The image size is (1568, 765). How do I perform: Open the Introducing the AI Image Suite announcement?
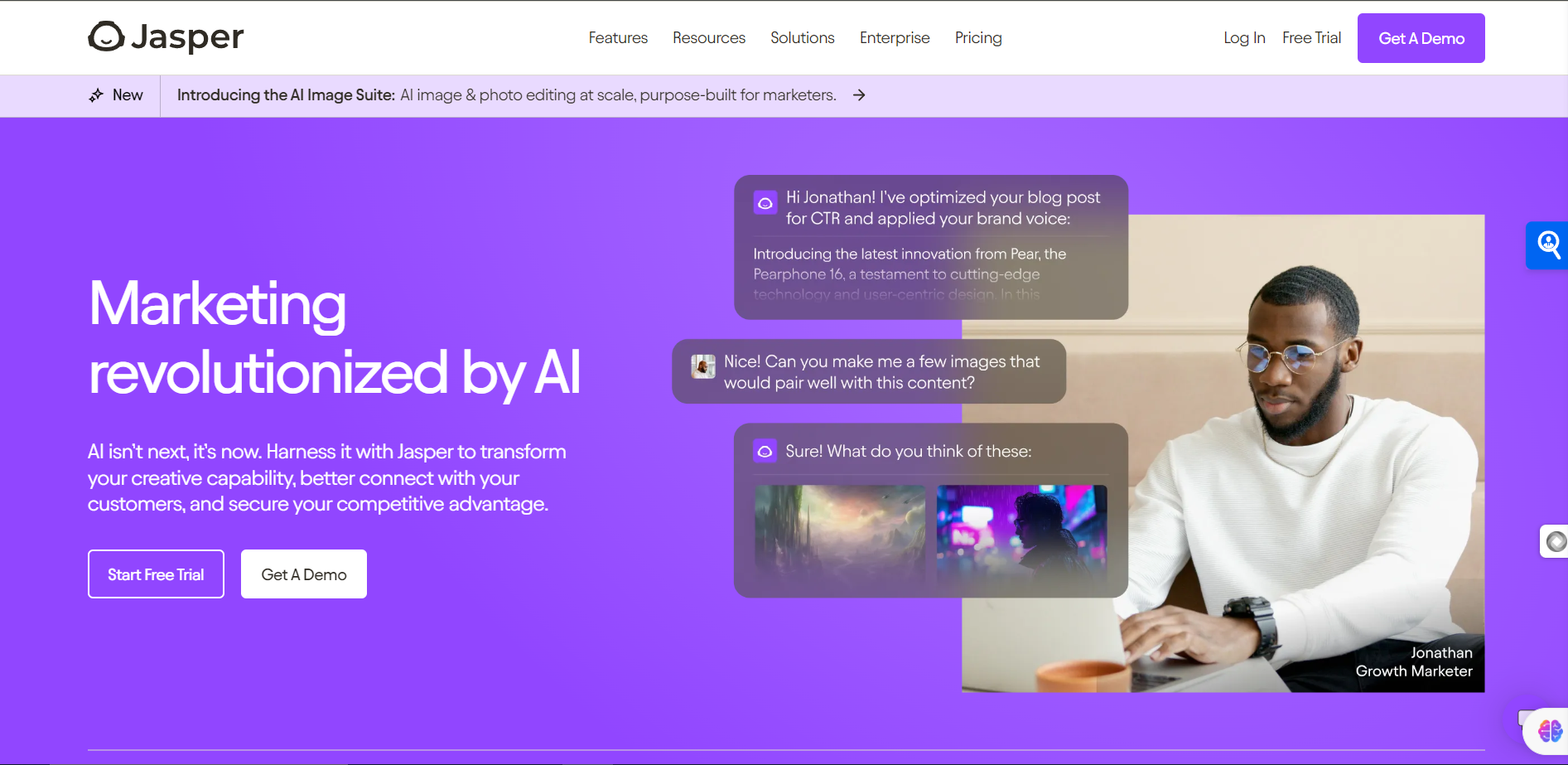[x=507, y=95]
